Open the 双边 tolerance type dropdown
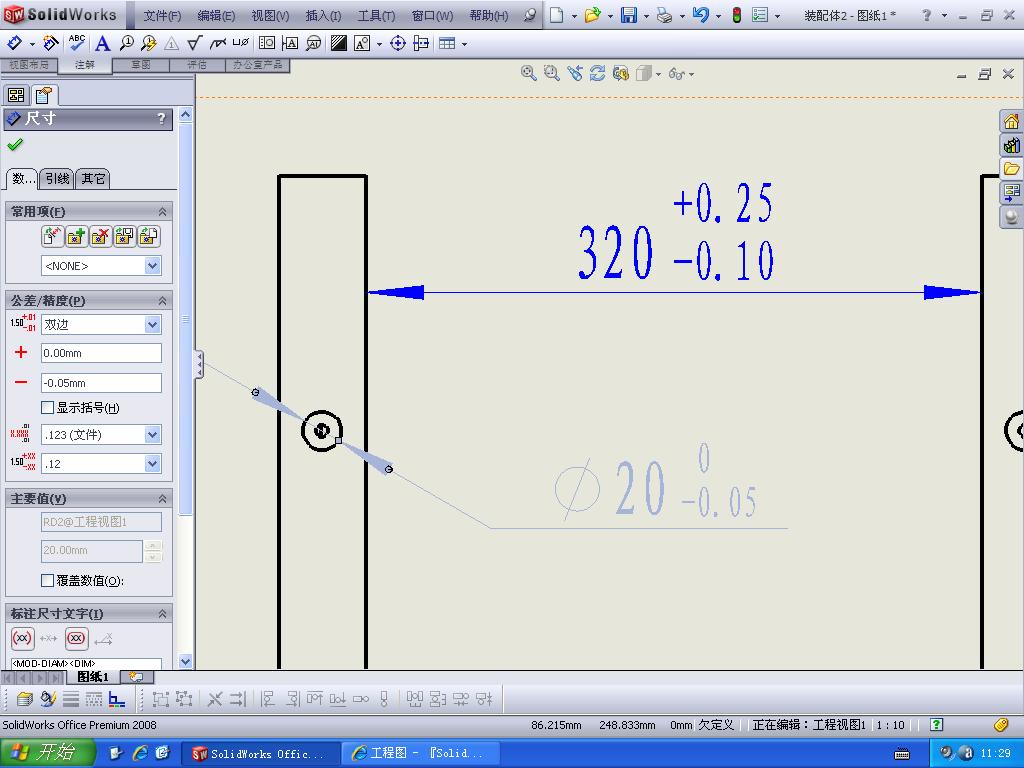Viewport: 1024px width, 768px height. coord(153,325)
